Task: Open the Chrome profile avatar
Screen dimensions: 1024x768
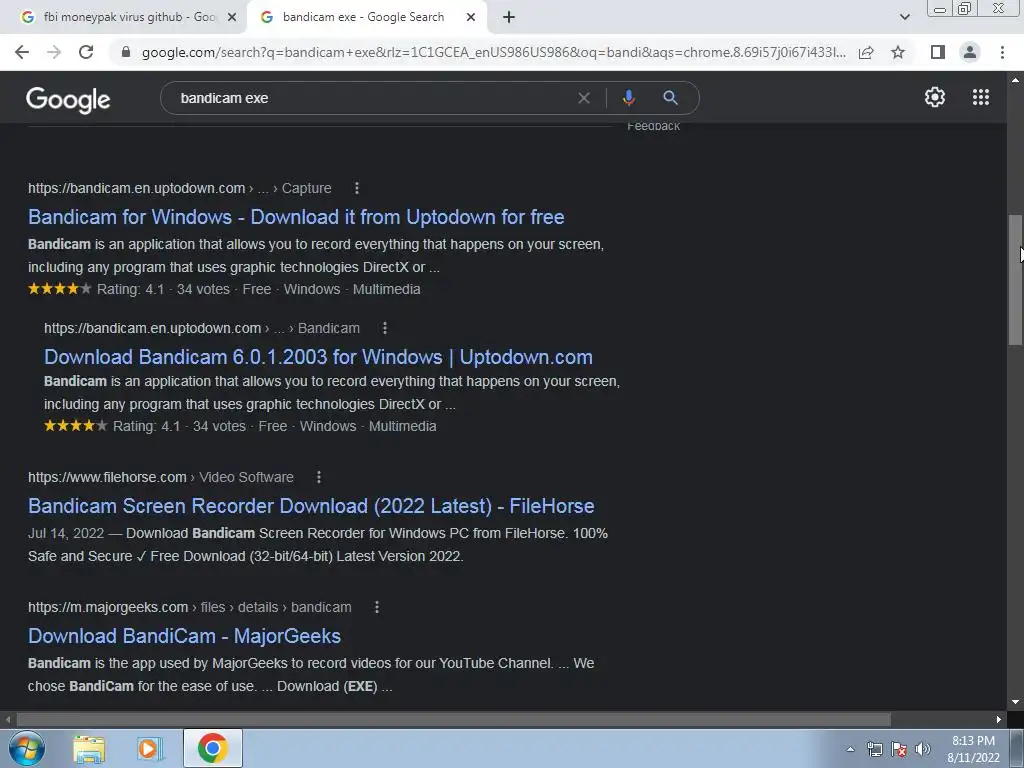Action: (970, 52)
